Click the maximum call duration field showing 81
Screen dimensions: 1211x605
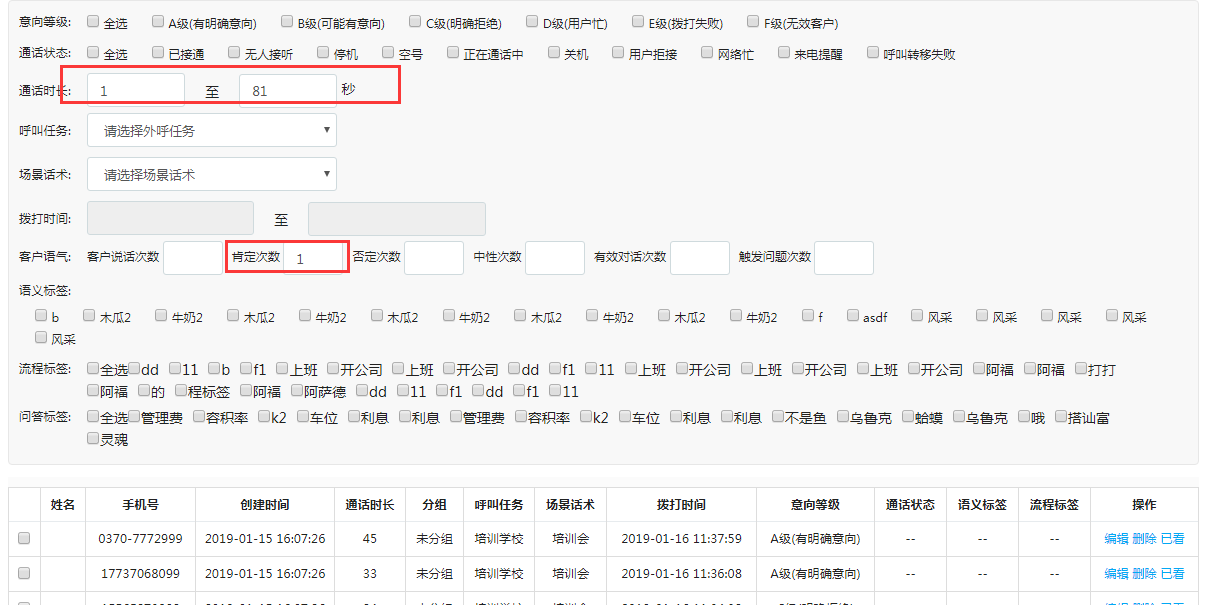tap(288, 90)
